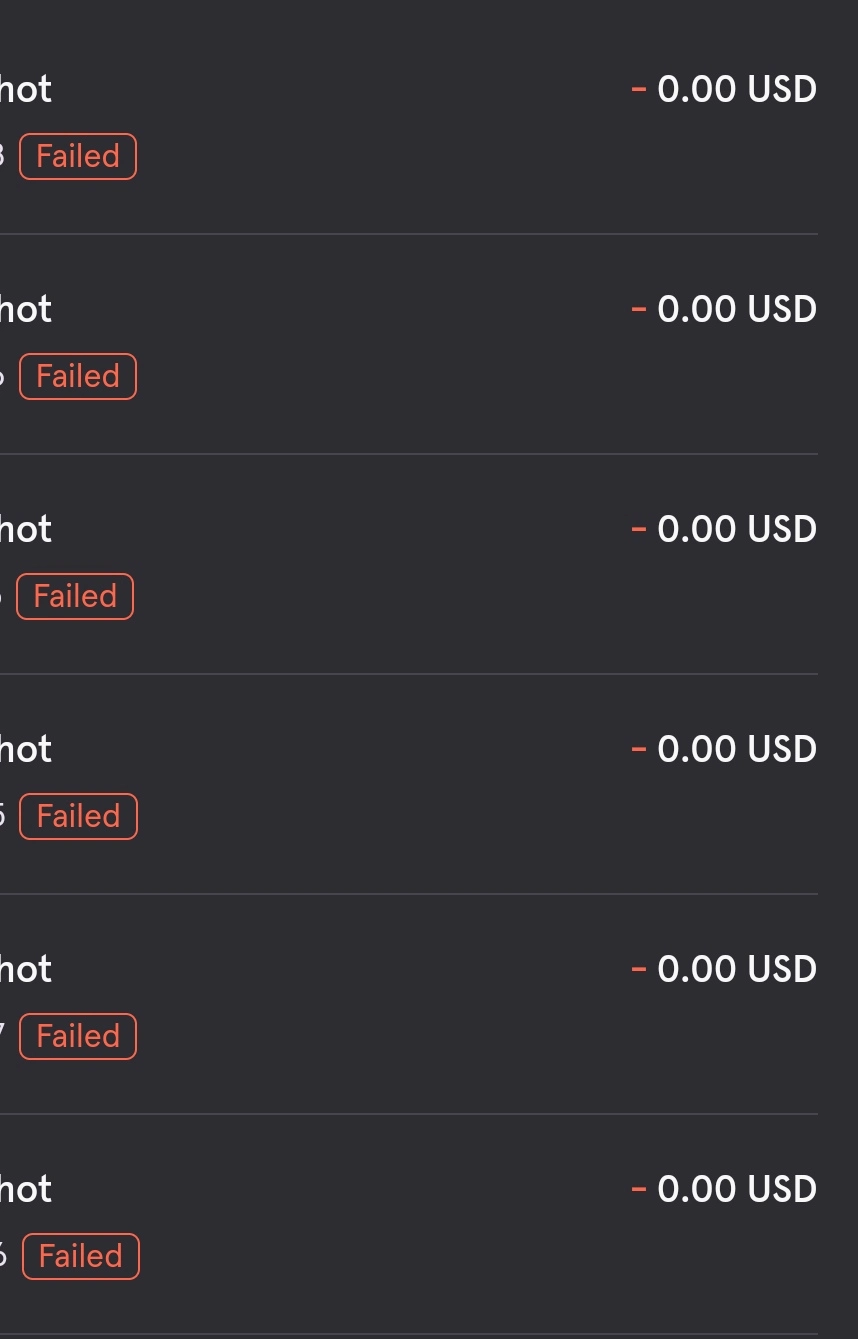Select the fifth transaction's 0.00 USD amount
858x1339 pixels.
[737, 969]
